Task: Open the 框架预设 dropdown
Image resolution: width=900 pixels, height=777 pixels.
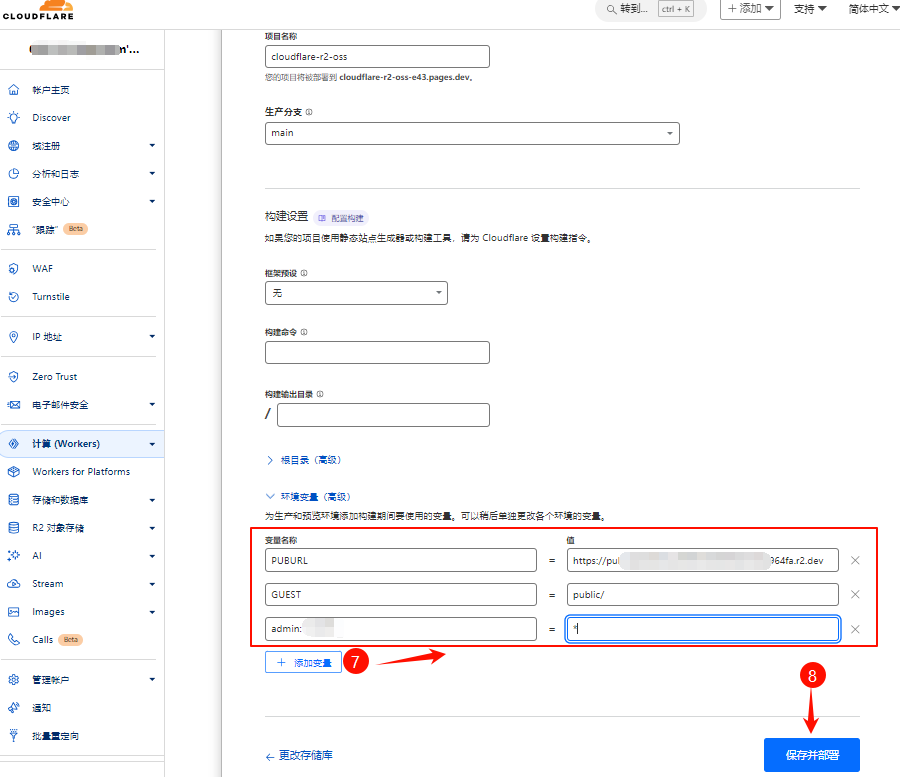Action: (x=355, y=293)
